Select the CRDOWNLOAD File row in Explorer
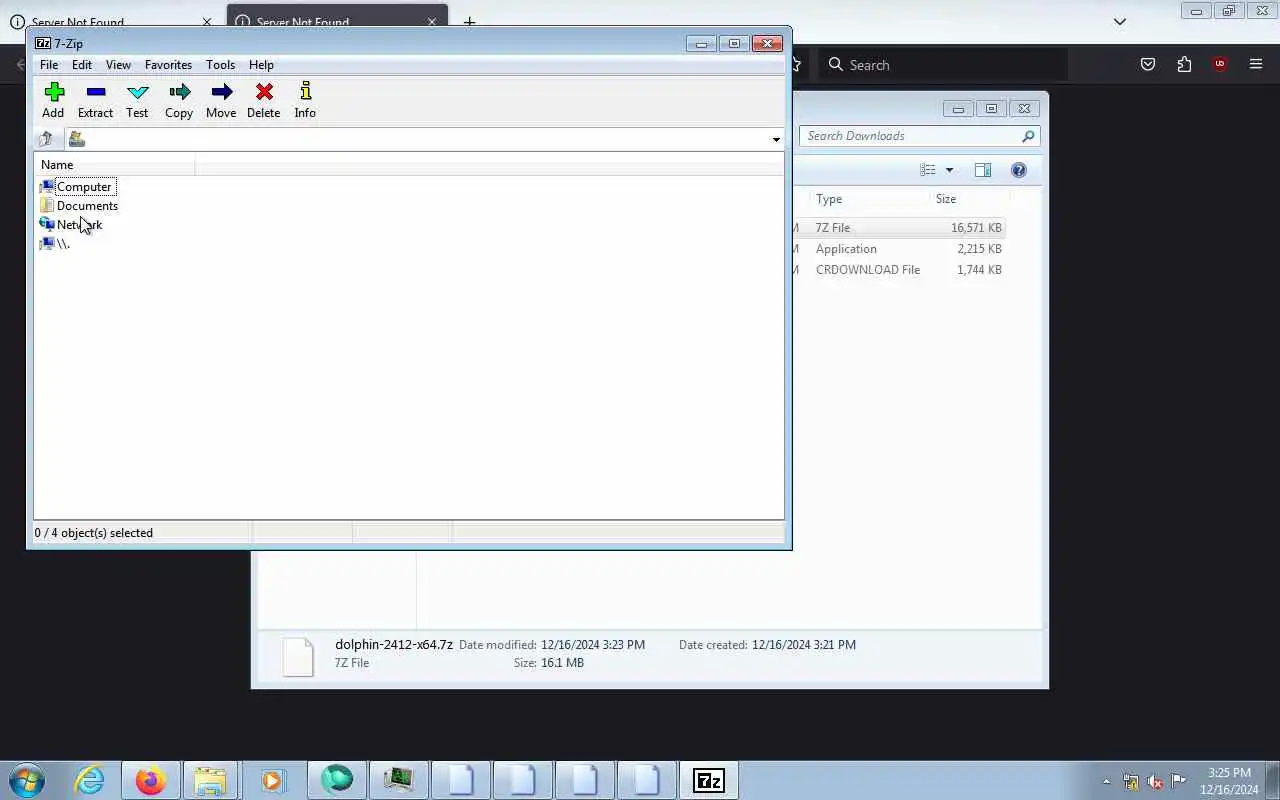 coord(868,270)
